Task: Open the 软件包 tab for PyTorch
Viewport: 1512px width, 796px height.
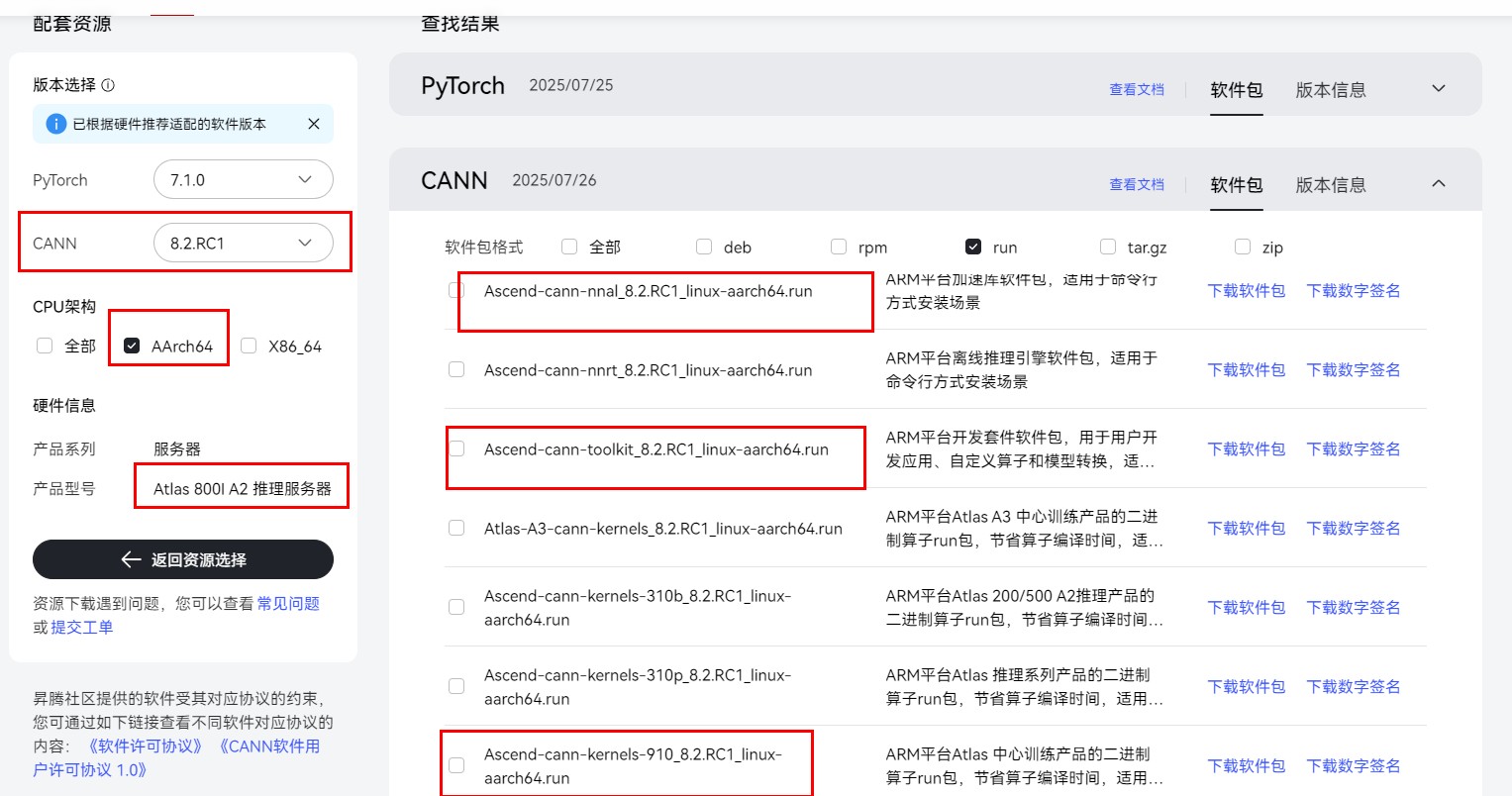Action: [x=1236, y=89]
